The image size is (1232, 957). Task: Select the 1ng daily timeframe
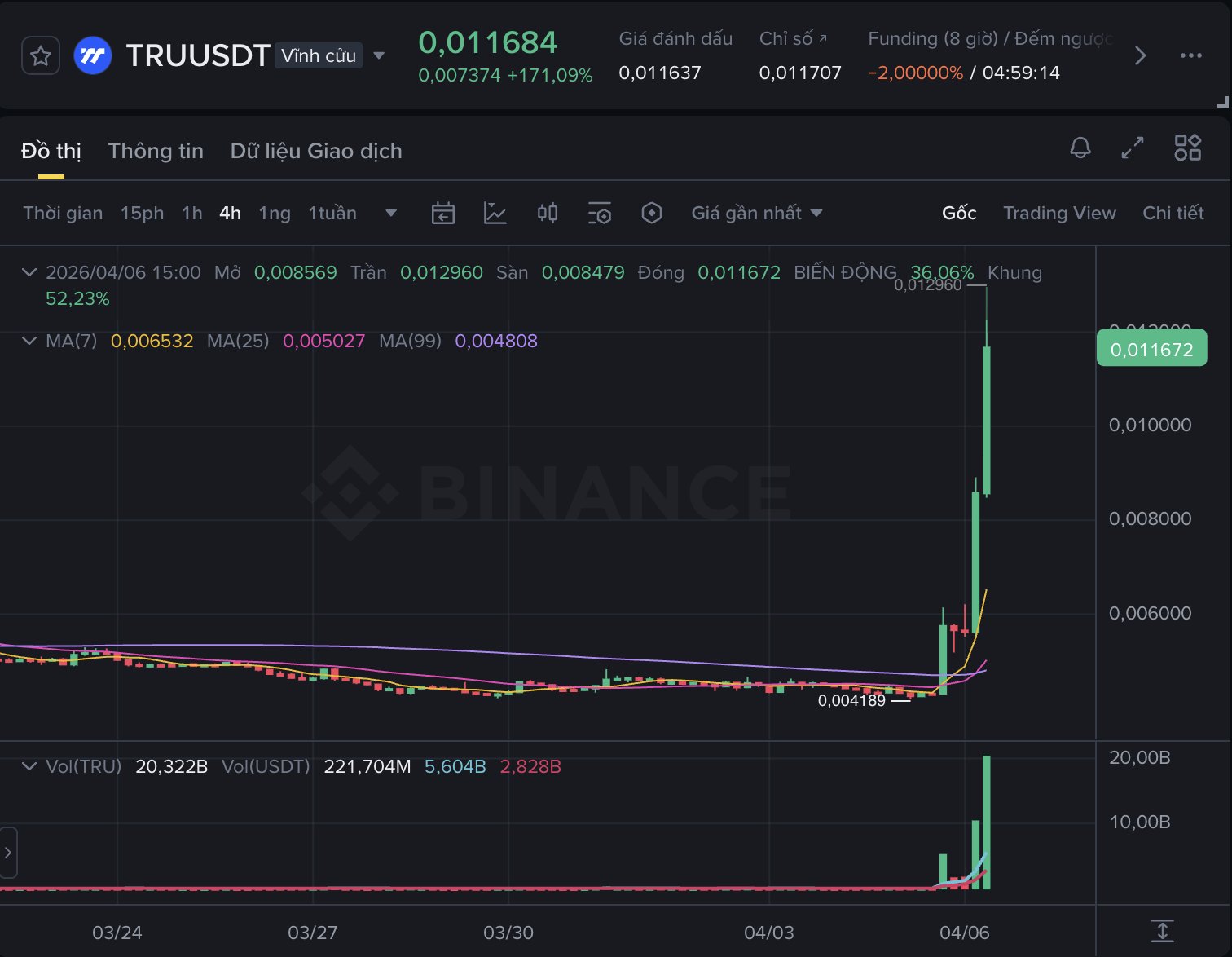tap(275, 213)
